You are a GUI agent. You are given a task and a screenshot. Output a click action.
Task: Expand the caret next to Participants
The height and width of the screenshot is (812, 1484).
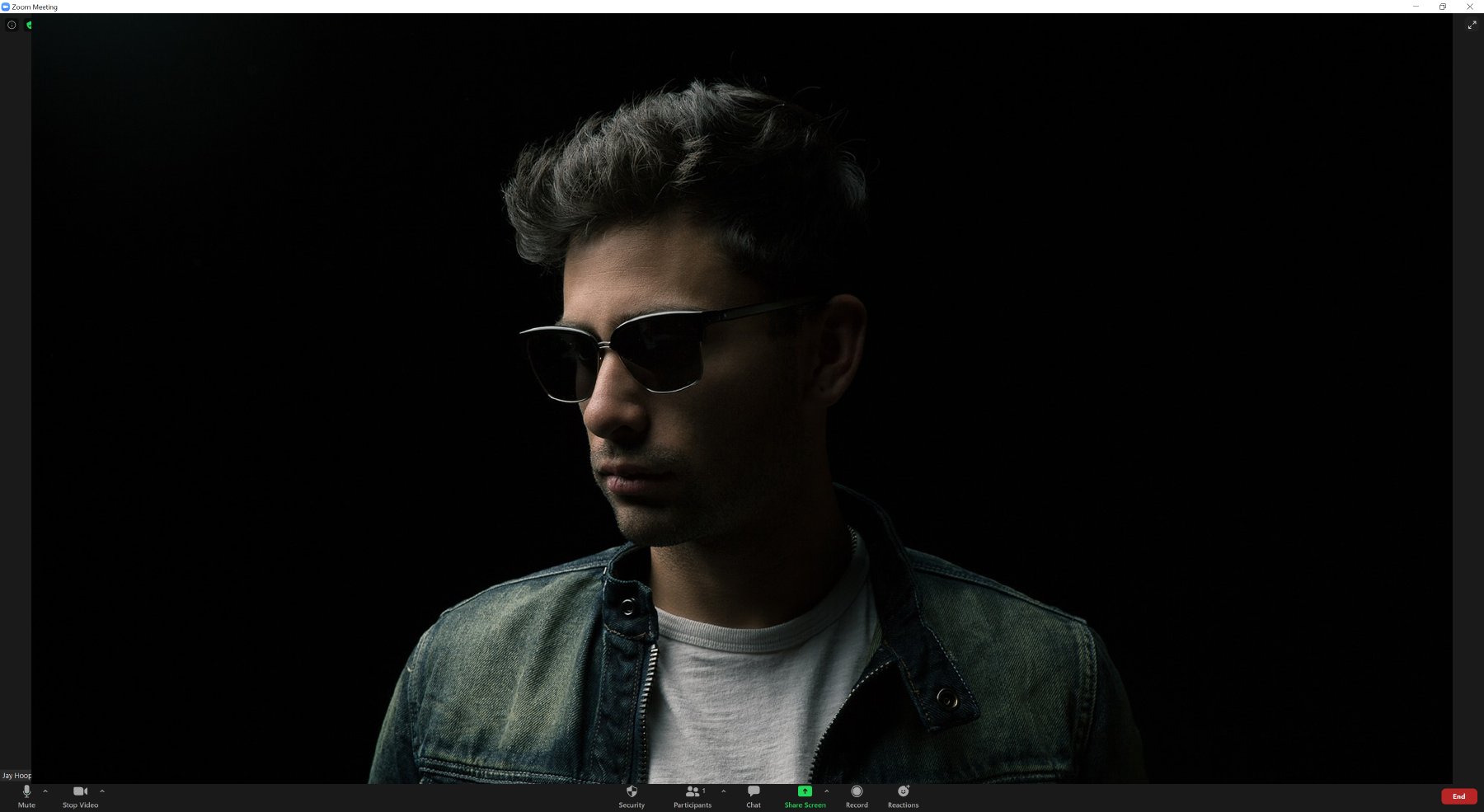tap(724, 791)
